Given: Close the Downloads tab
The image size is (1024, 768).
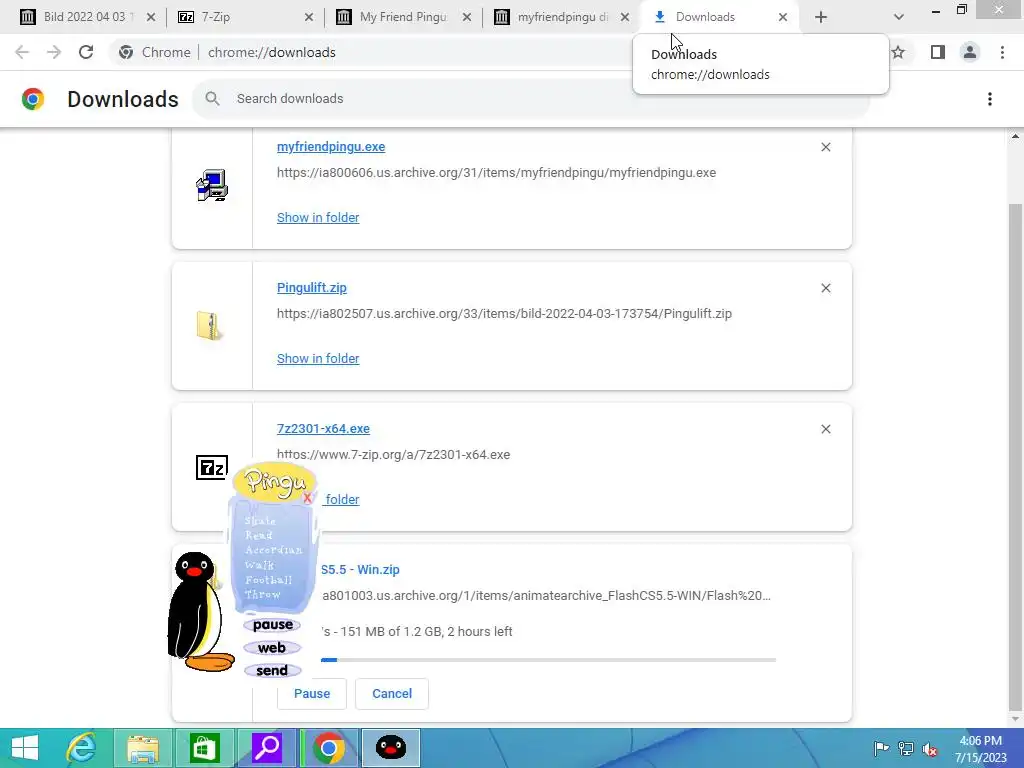Looking at the screenshot, I should click(783, 18).
